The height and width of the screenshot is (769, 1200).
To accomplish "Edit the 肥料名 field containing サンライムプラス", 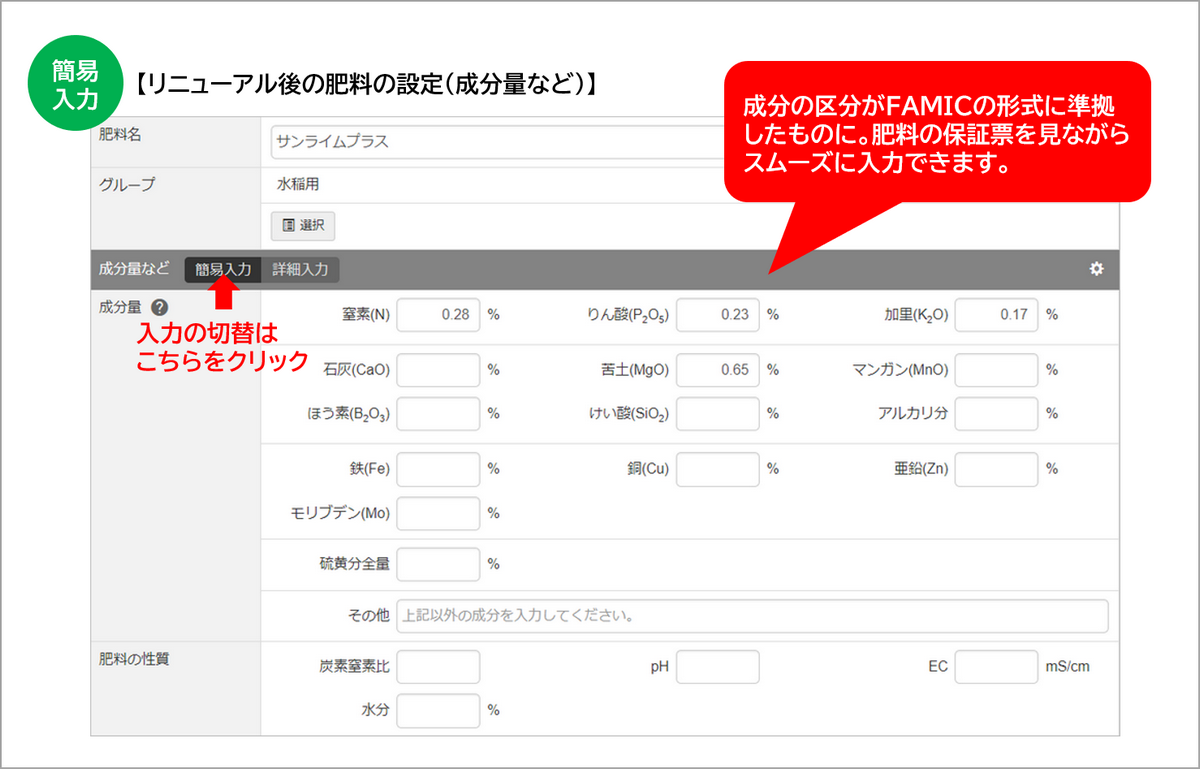I will [497, 141].
